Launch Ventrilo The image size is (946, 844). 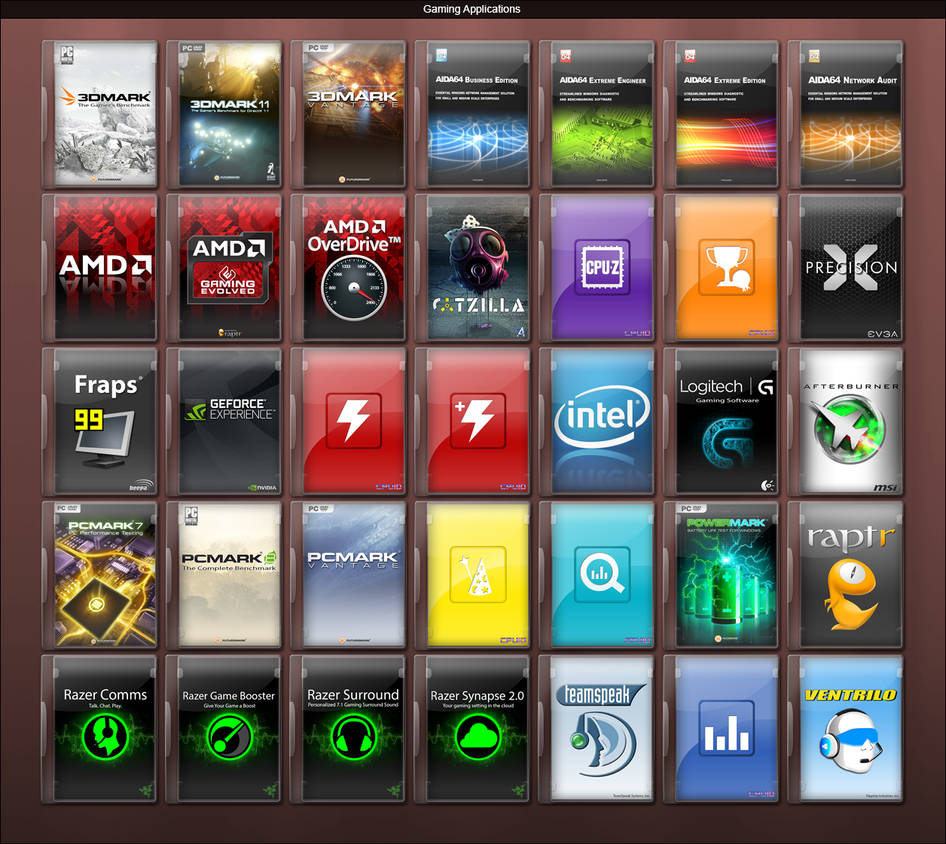click(x=846, y=730)
